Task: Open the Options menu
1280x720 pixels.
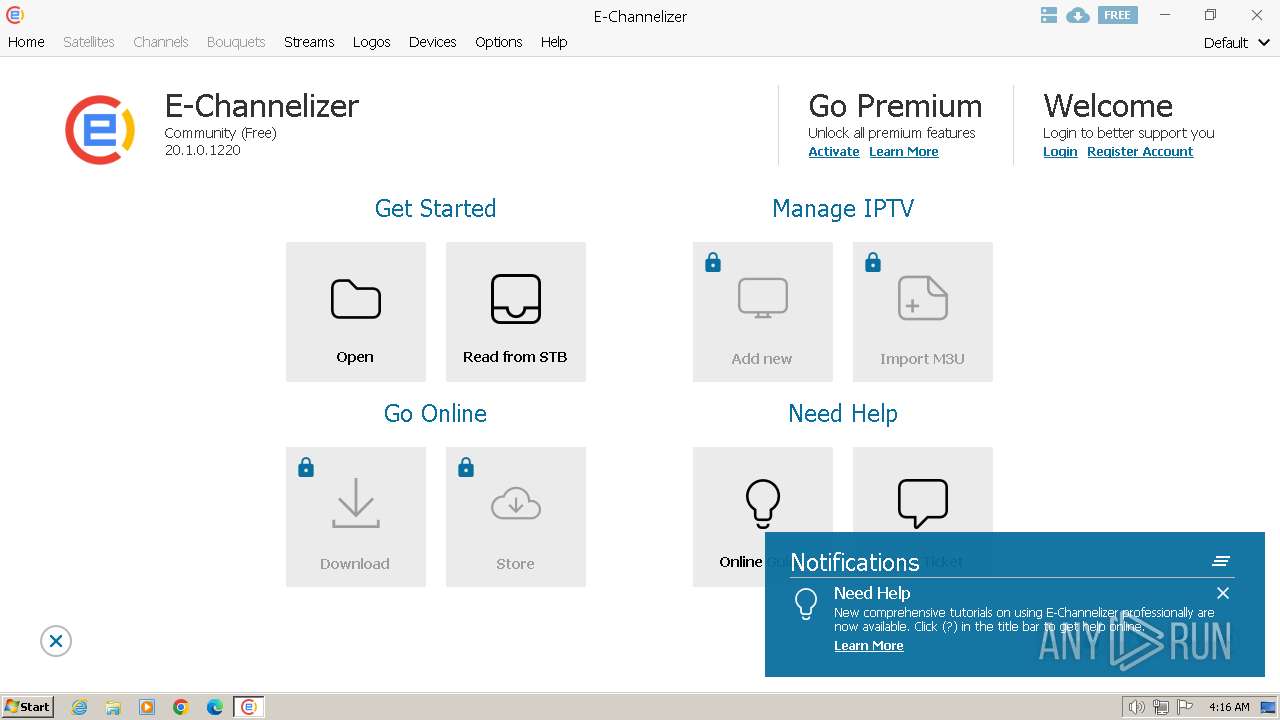Action: tap(499, 42)
